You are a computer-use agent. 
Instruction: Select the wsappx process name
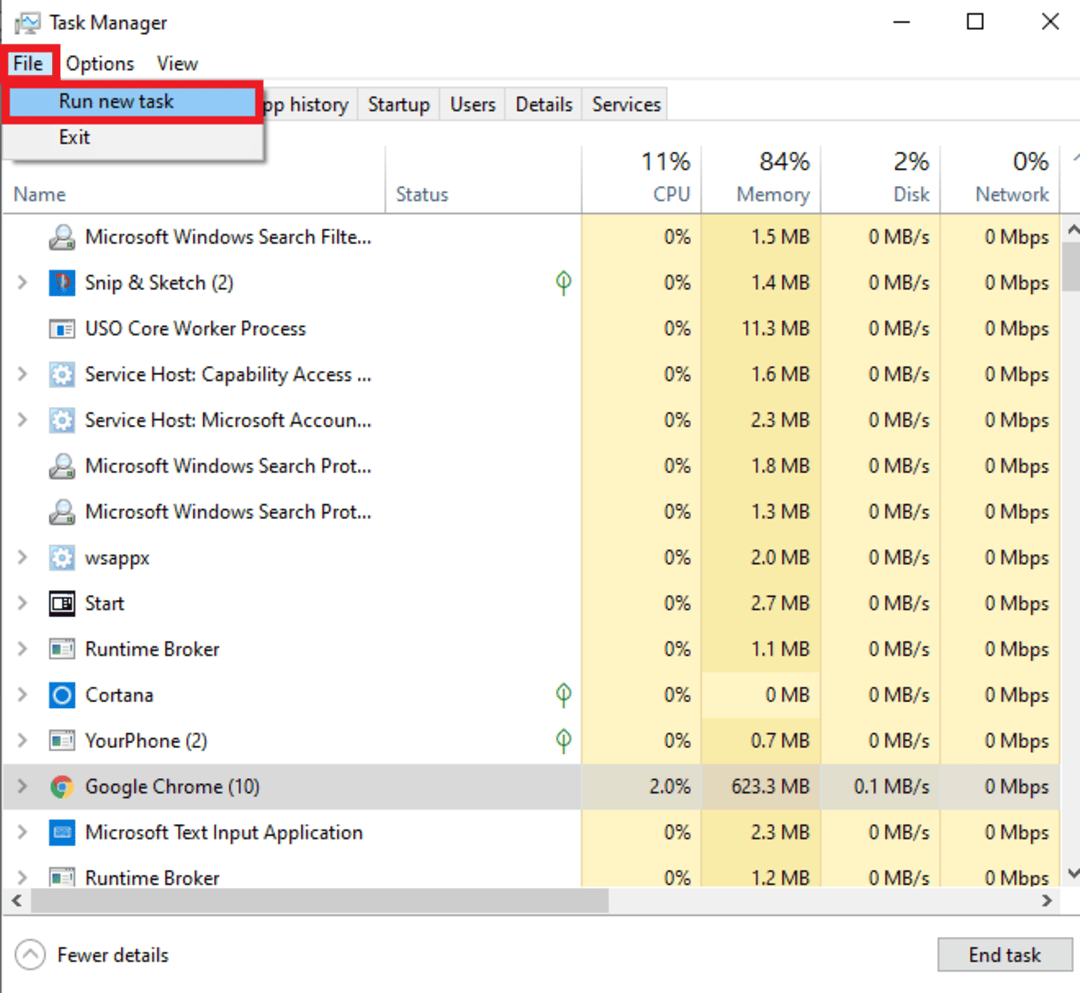[117, 558]
